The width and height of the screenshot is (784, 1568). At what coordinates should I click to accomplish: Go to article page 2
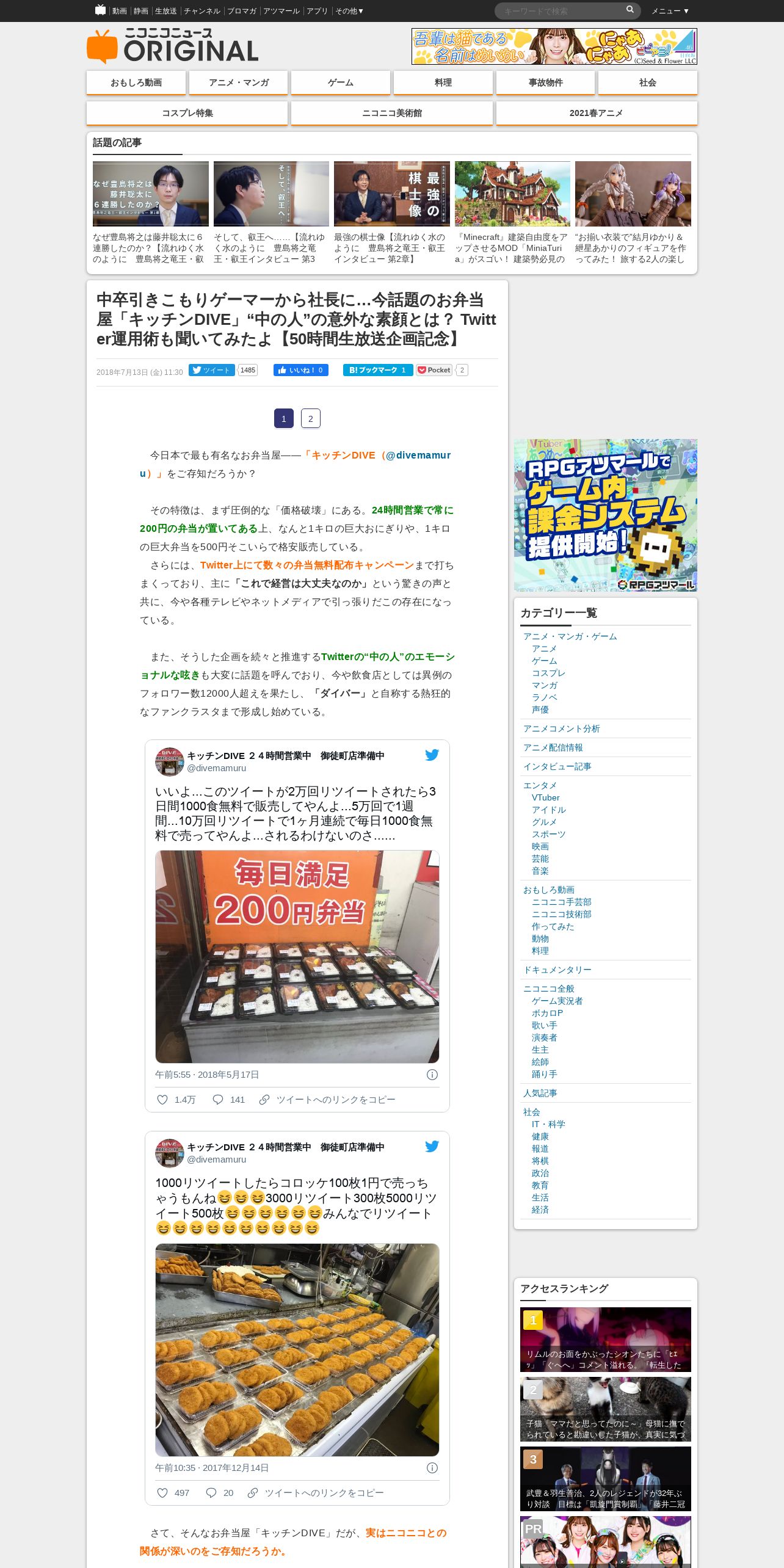pos(310,418)
